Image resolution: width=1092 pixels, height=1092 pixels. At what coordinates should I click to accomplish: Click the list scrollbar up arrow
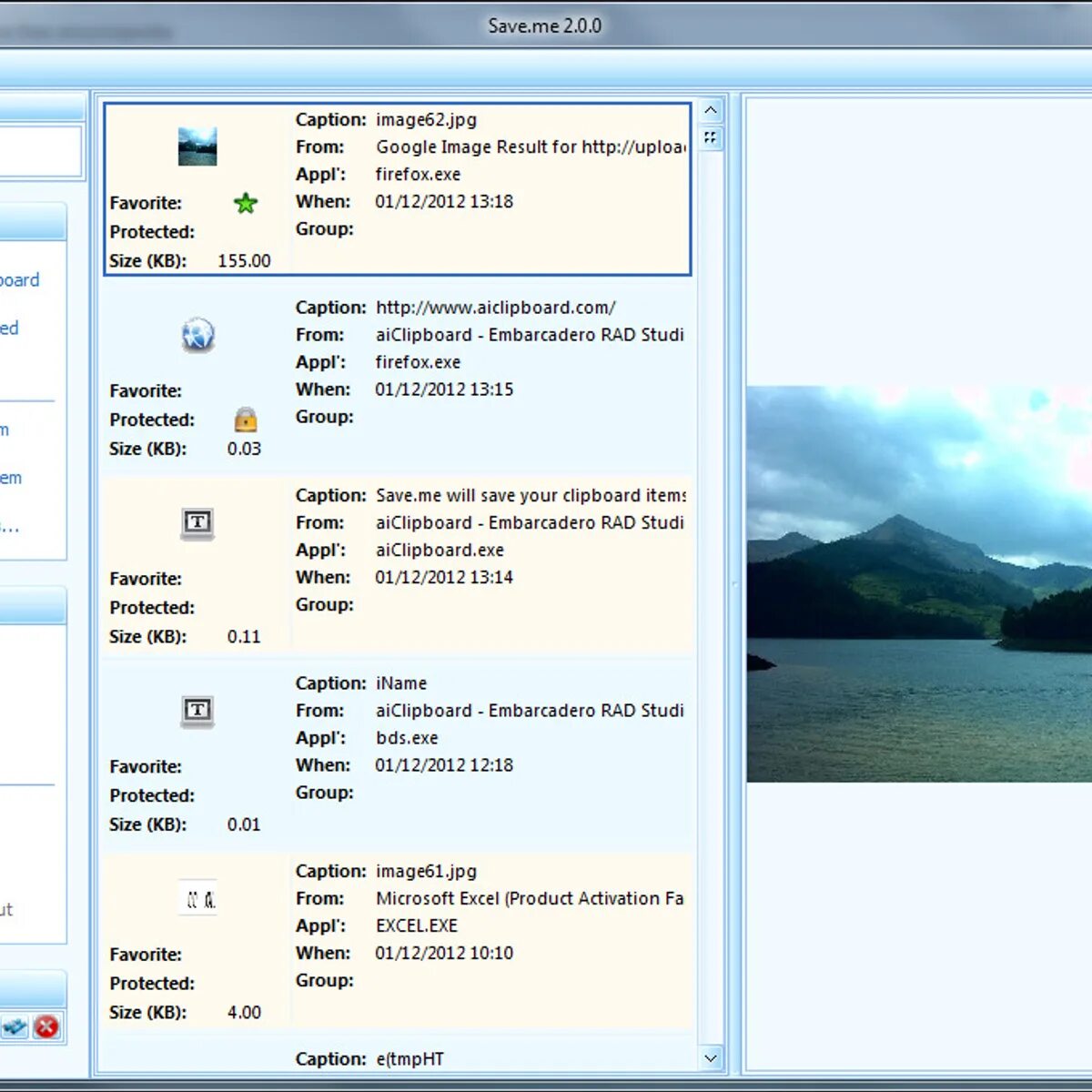tap(711, 110)
